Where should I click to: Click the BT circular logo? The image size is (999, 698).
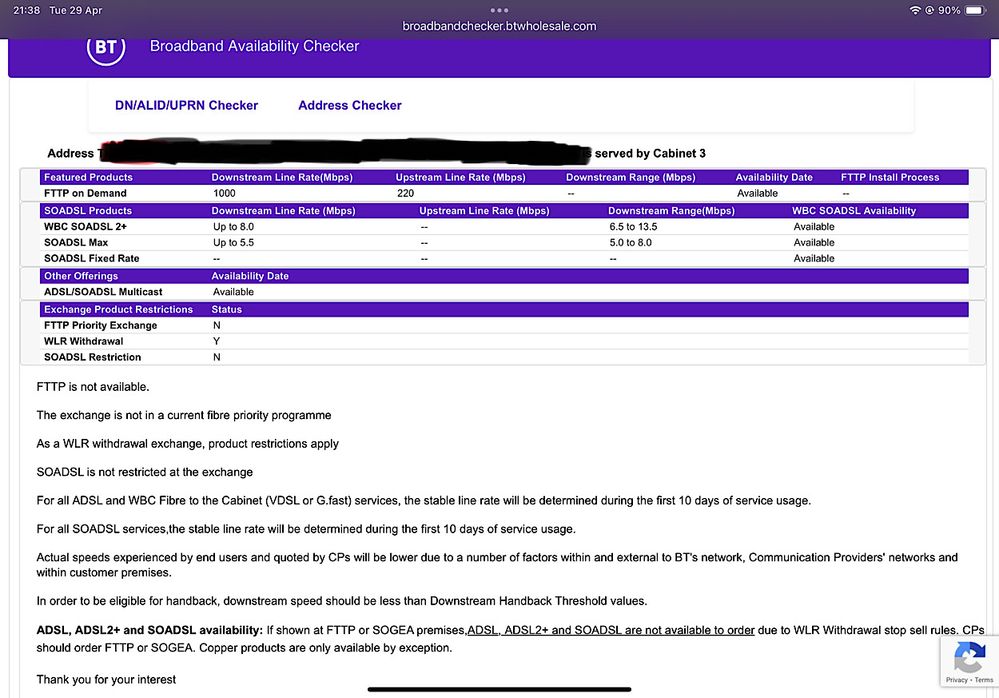click(105, 47)
